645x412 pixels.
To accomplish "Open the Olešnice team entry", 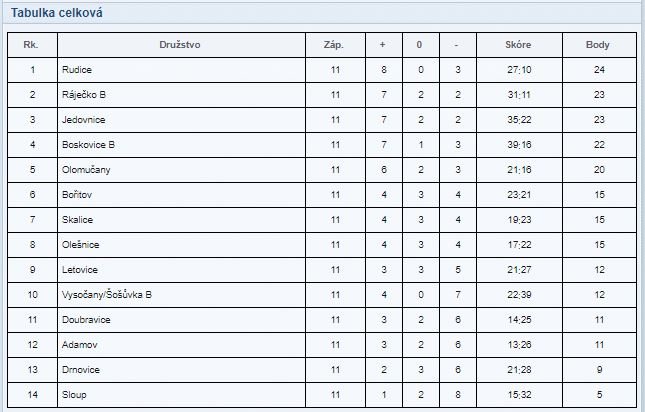I will tap(81, 245).
